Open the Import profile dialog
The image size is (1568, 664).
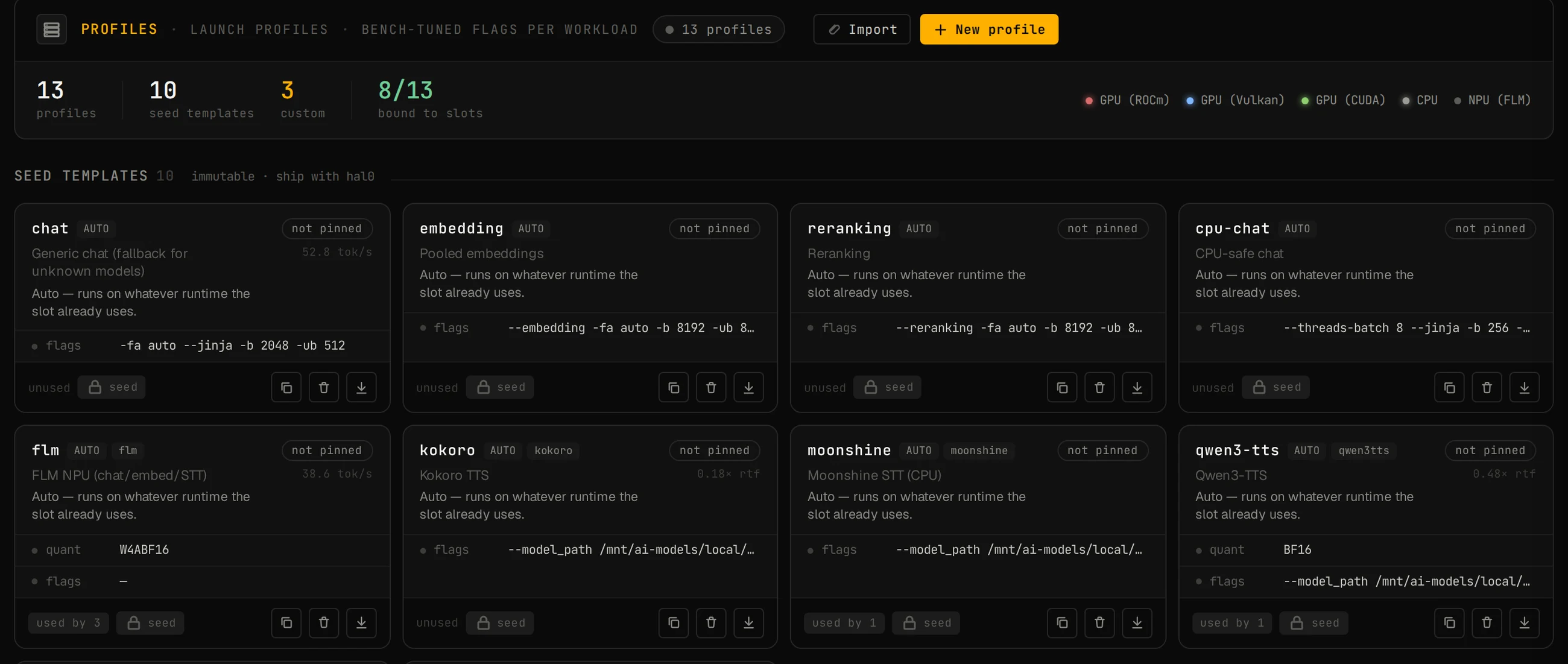click(x=861, y=29)
